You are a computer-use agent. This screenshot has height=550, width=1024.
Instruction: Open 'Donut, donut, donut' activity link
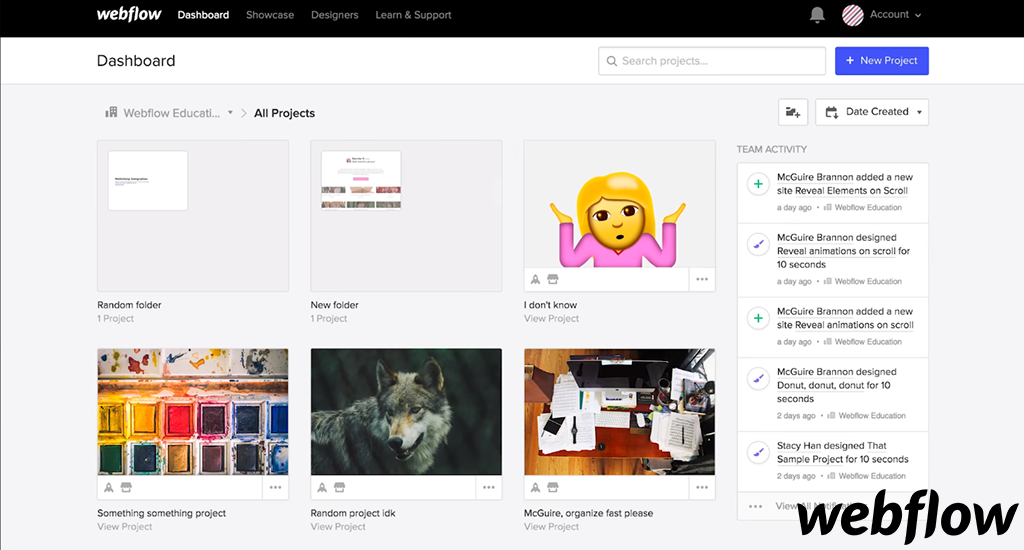(820, 385)
